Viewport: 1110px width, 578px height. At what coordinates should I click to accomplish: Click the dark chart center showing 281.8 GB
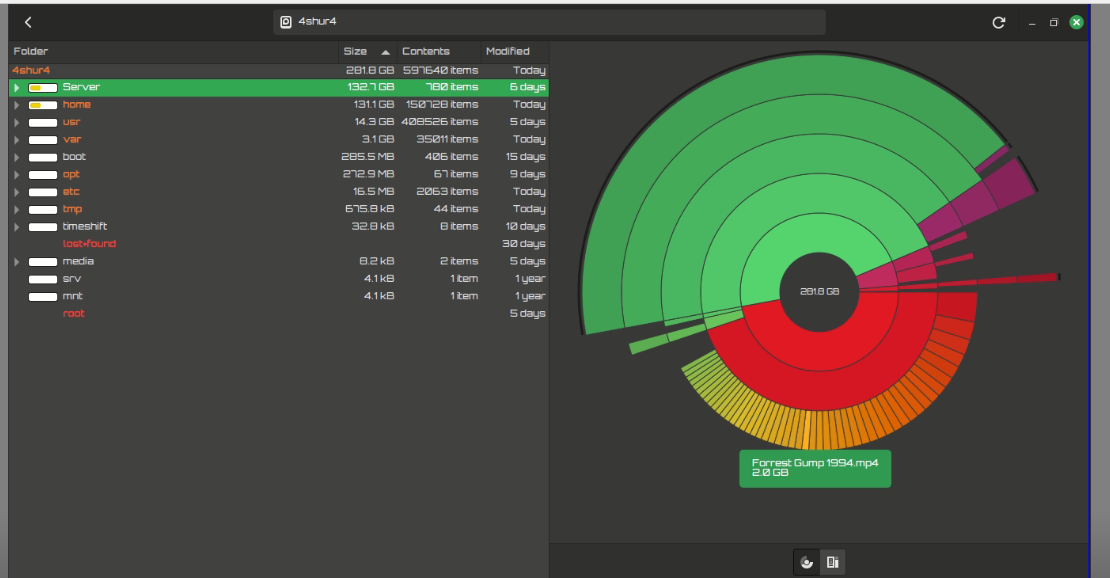point(819,292)
